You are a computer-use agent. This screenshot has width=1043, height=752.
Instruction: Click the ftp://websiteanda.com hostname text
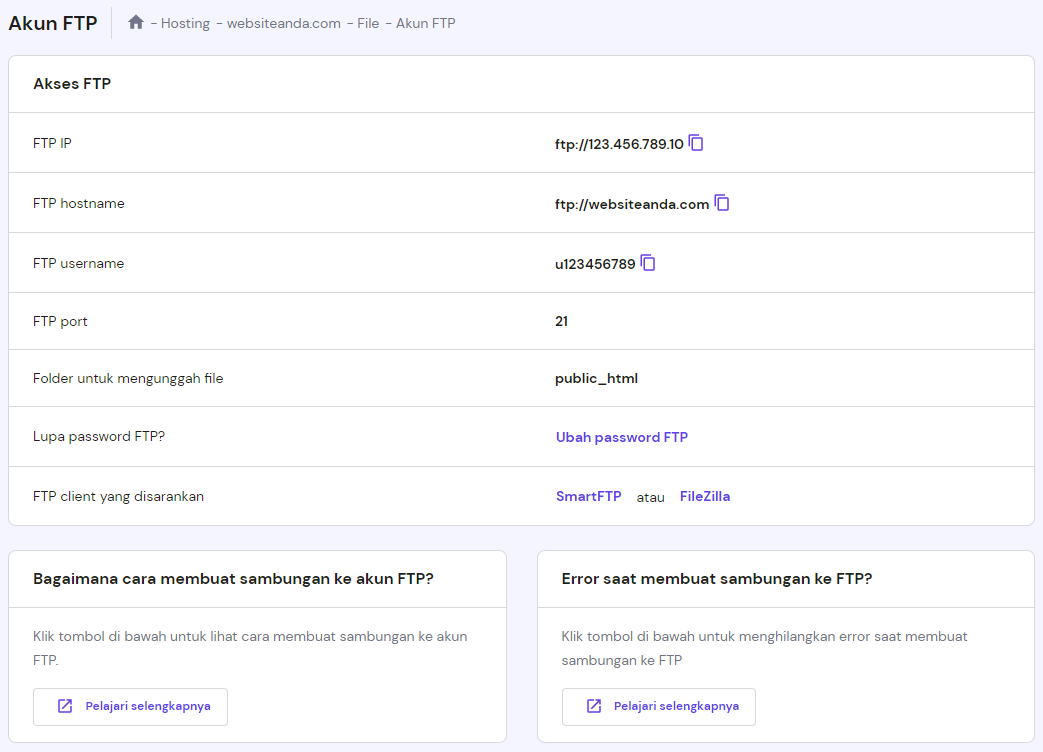pyautogui.click(x=632, y=204)
